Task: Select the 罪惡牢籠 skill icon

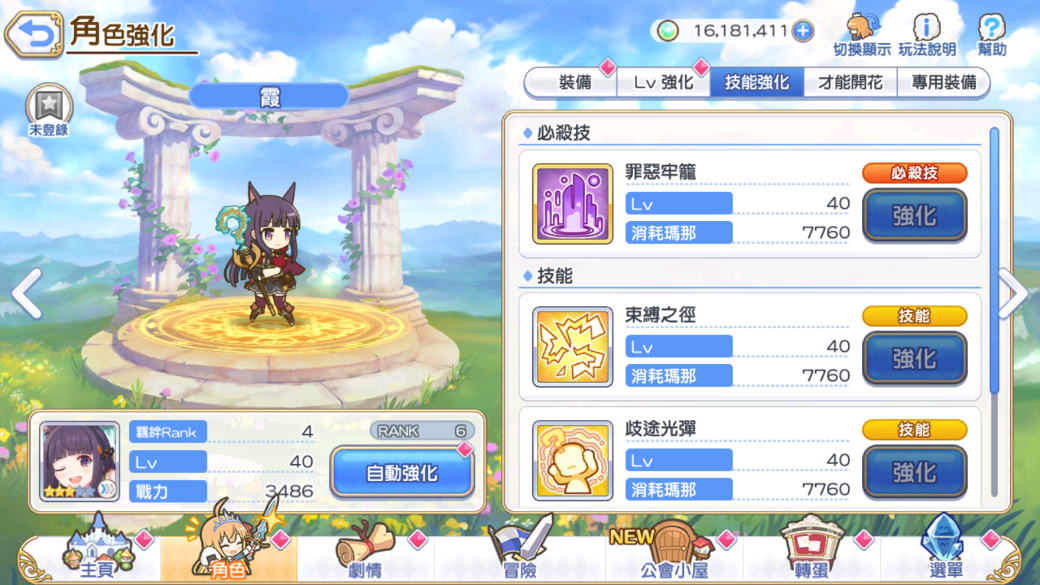Action: (x=572, y=204)
